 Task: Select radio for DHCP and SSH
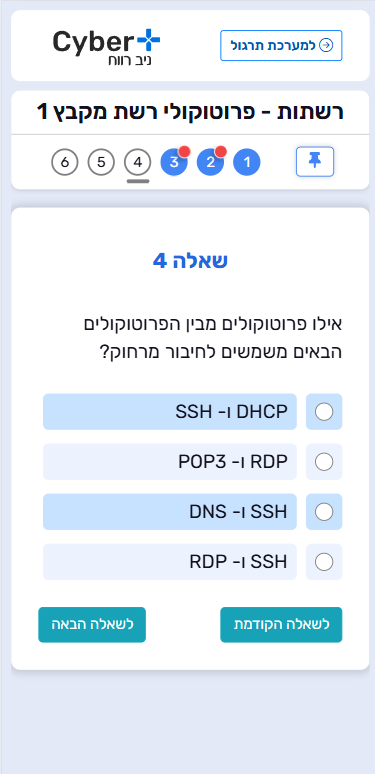[324, 412]
